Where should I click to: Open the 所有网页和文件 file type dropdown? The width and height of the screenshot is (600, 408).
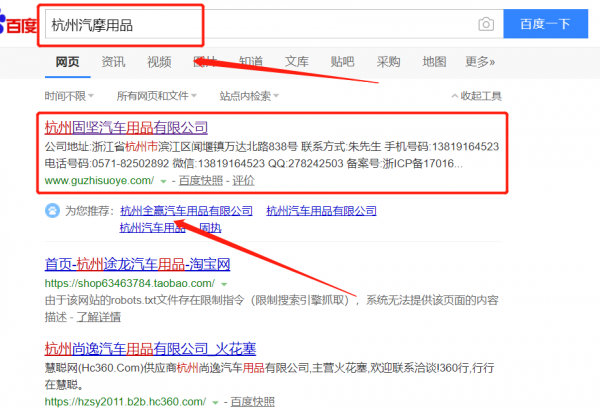click(x=157, y=97)
